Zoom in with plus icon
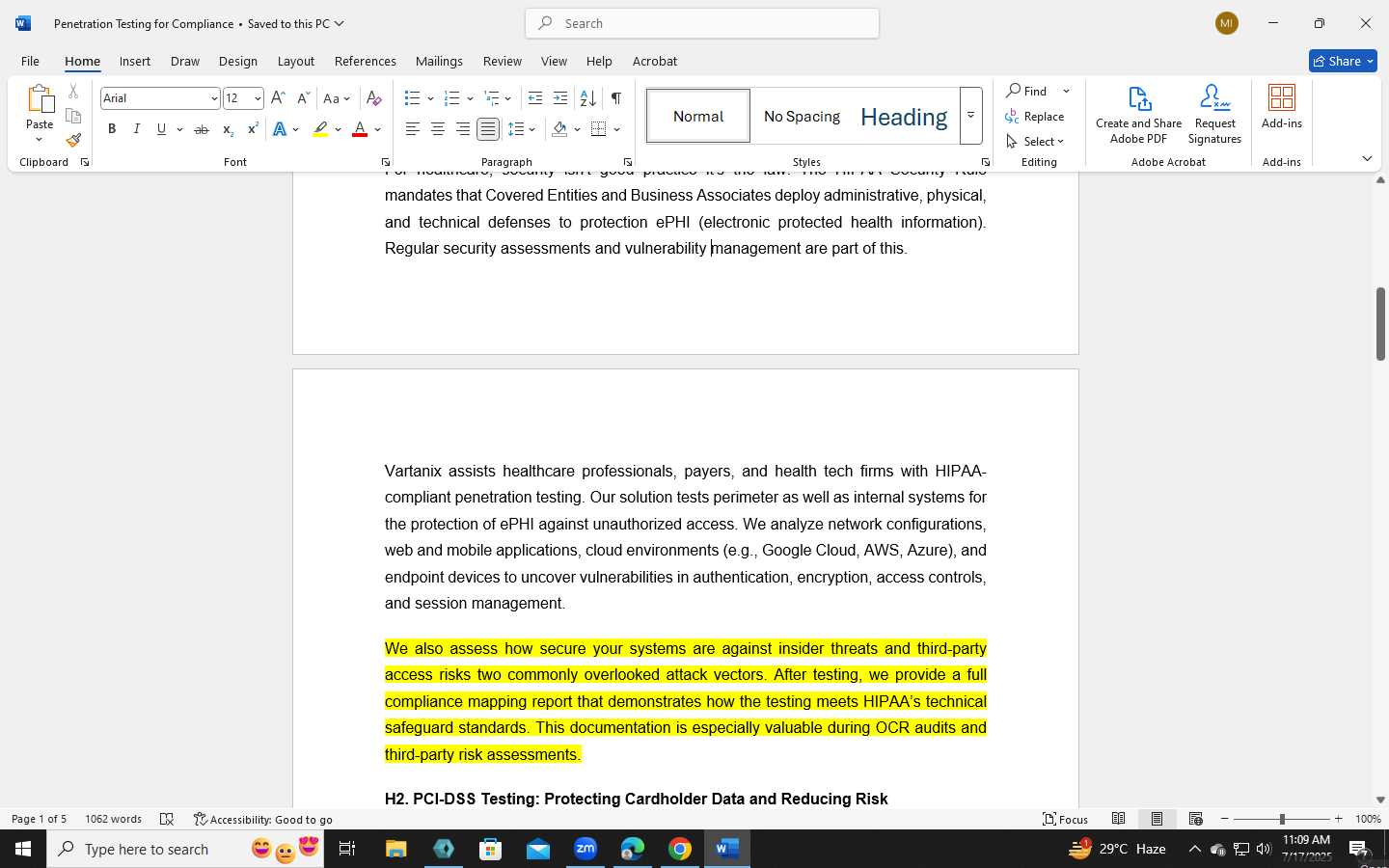This screenshot has width=1389, height=868. point(1338,819)
